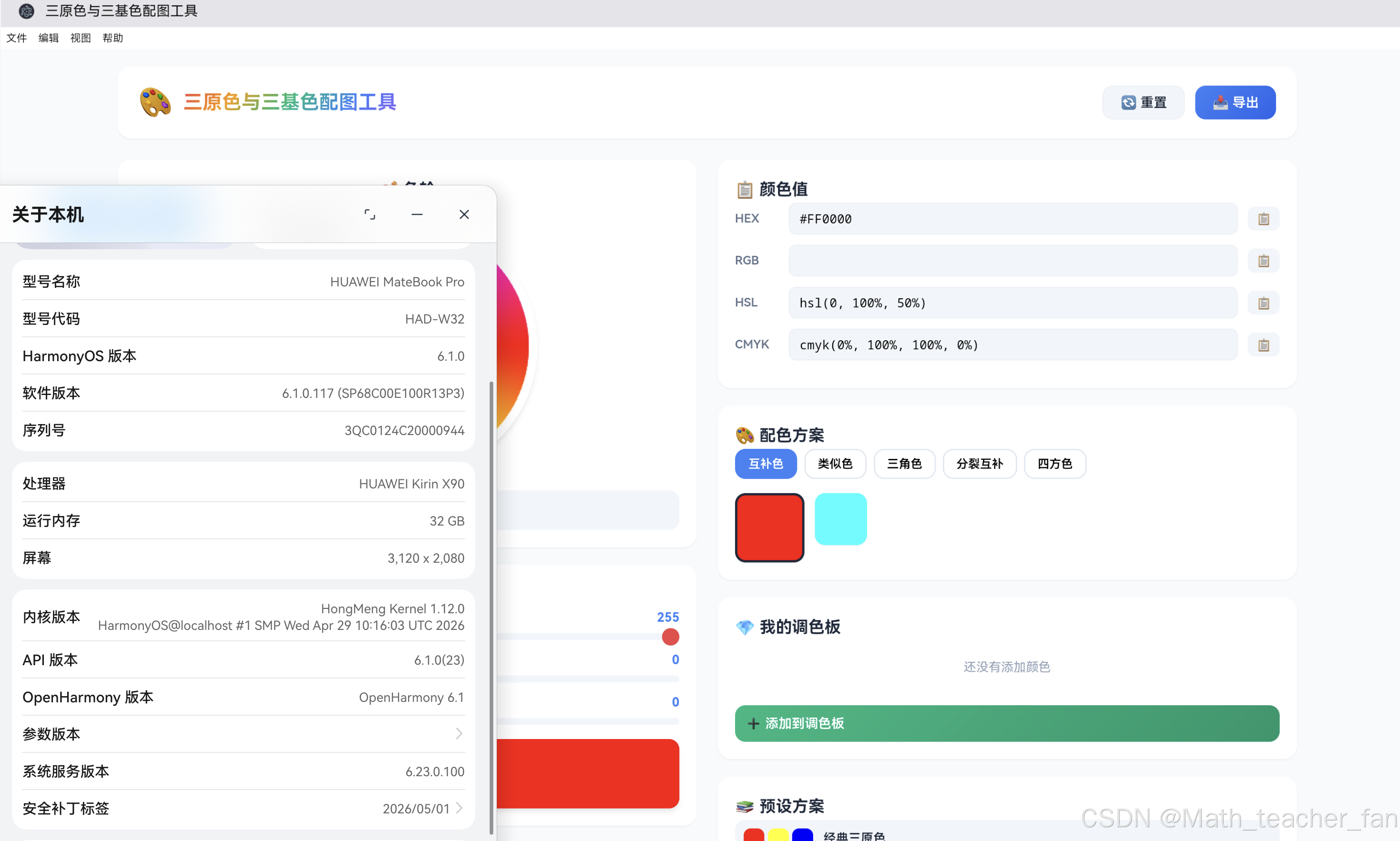Copy the CMYK color value
1400x841 pixels.
(1263, 345)
